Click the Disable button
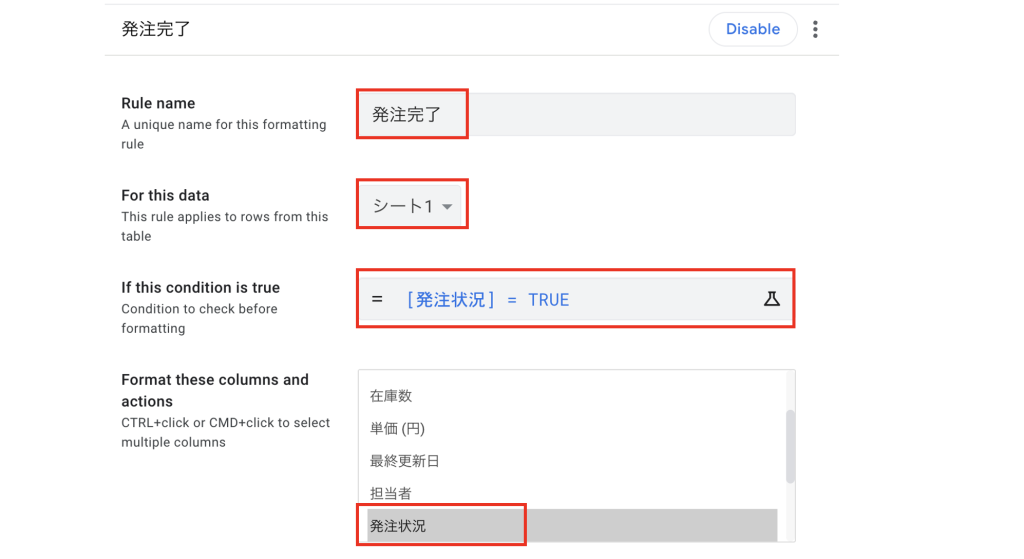The image size is (1024, 559). pos(752,29)
